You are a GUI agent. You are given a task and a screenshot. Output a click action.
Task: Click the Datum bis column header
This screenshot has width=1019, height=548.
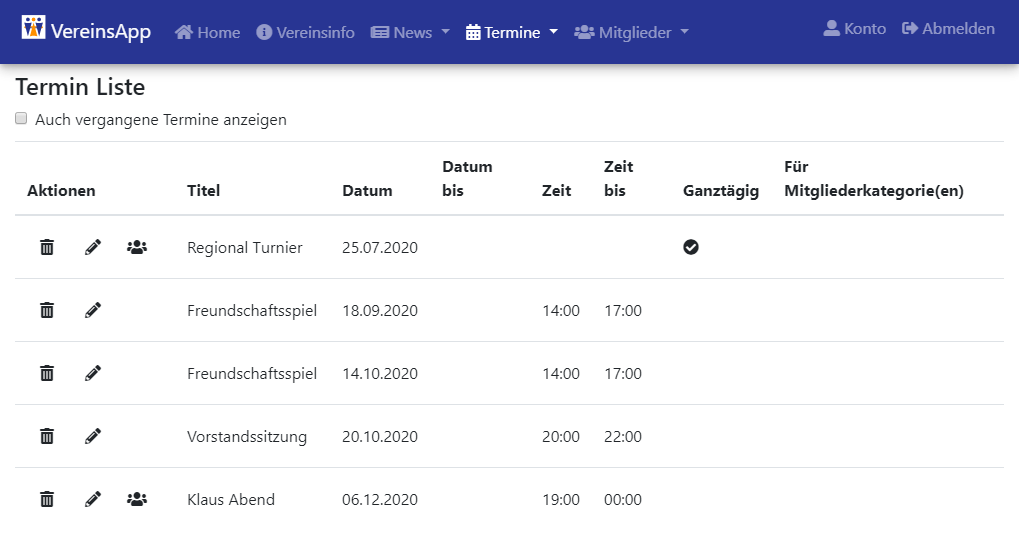[467, 179]
